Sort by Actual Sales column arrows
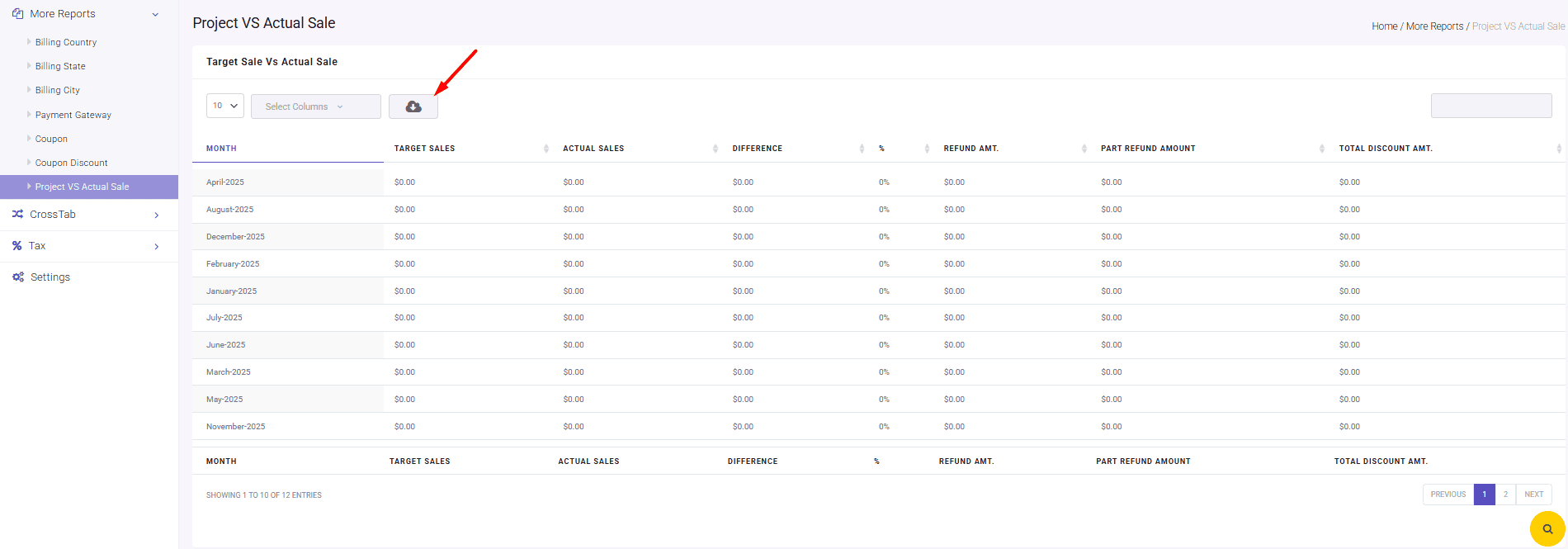 716,149
